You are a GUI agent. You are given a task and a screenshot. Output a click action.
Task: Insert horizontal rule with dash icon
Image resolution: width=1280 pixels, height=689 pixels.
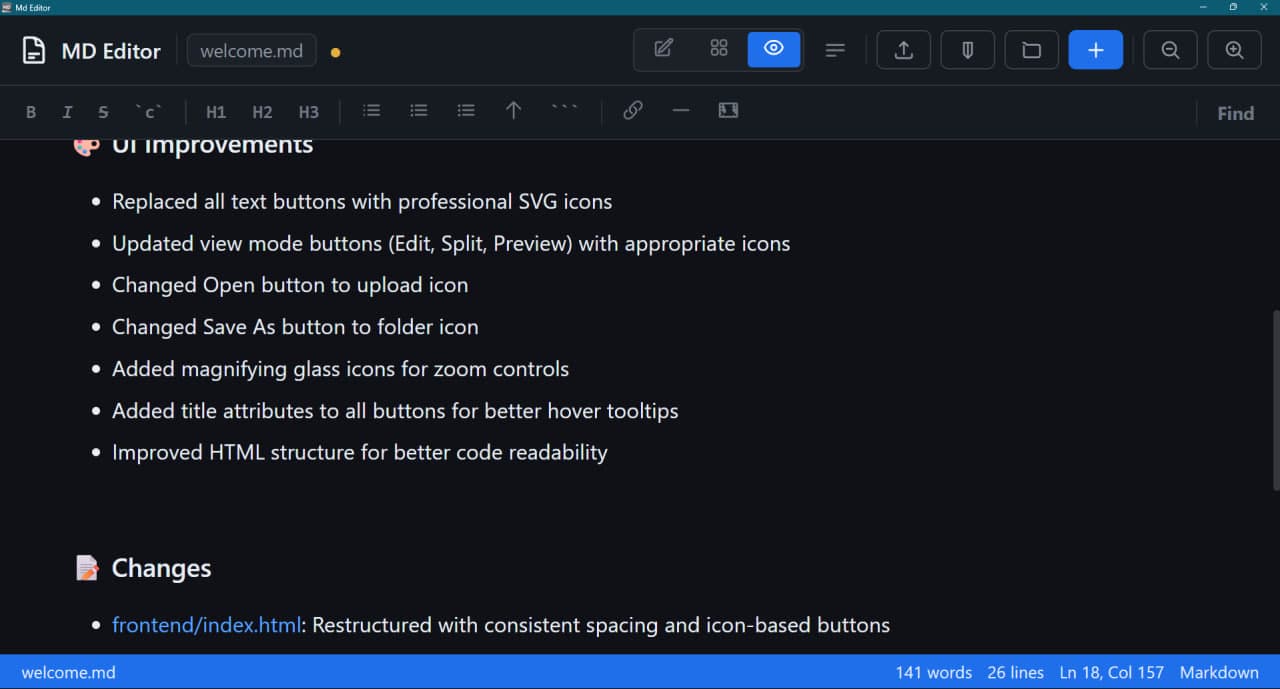tap(681, 111)
